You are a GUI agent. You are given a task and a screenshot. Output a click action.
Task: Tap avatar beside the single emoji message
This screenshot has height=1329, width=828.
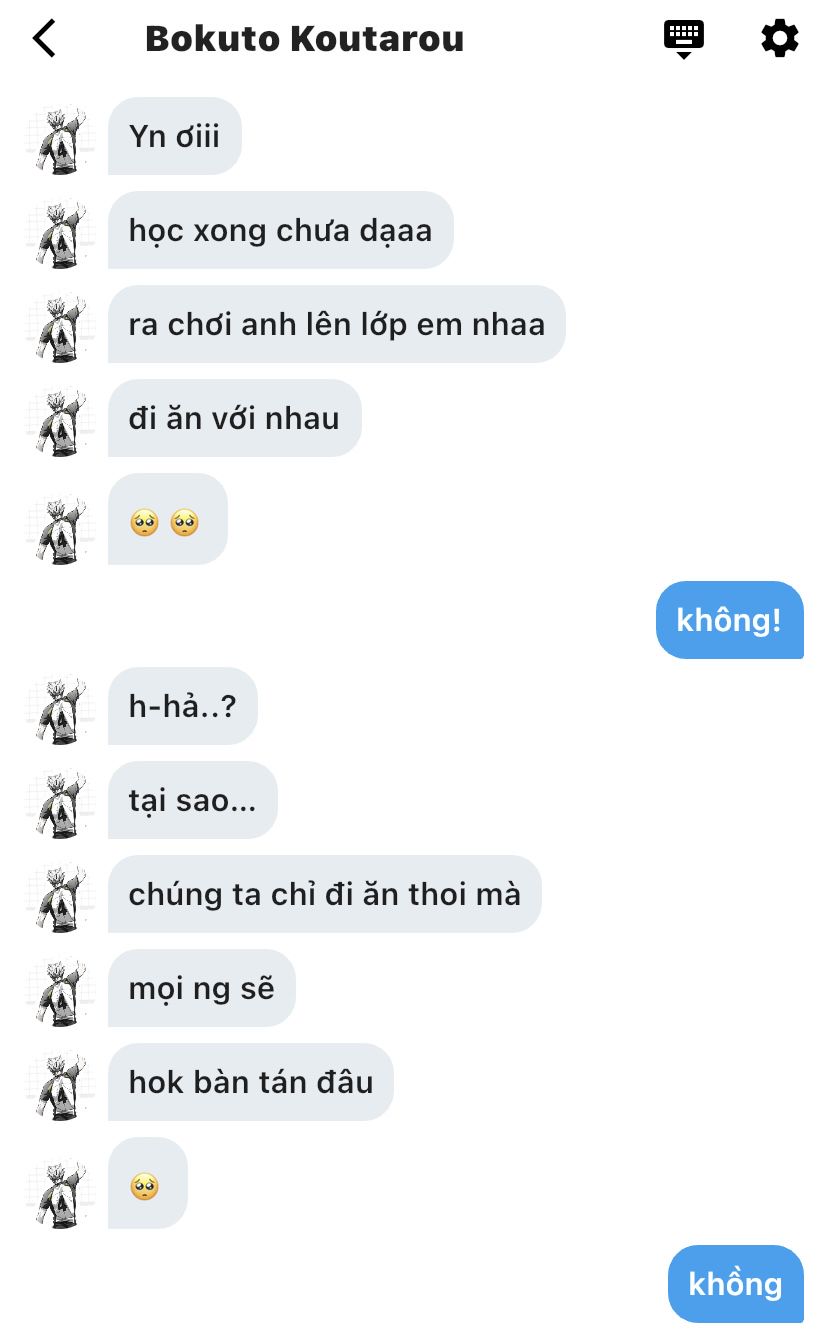[61, 1193]
